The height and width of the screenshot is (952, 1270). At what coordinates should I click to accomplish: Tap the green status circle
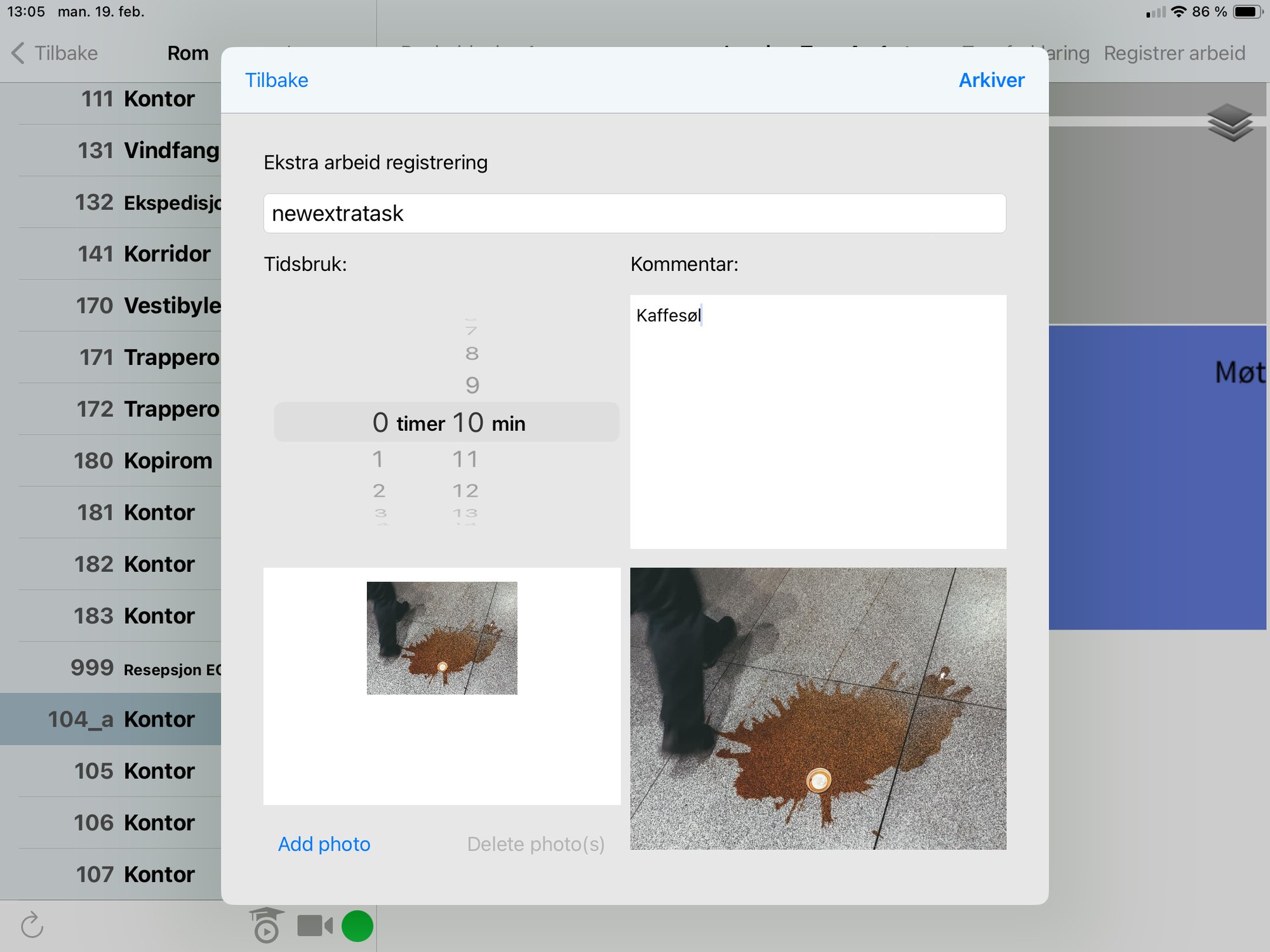tap(358, 925)
